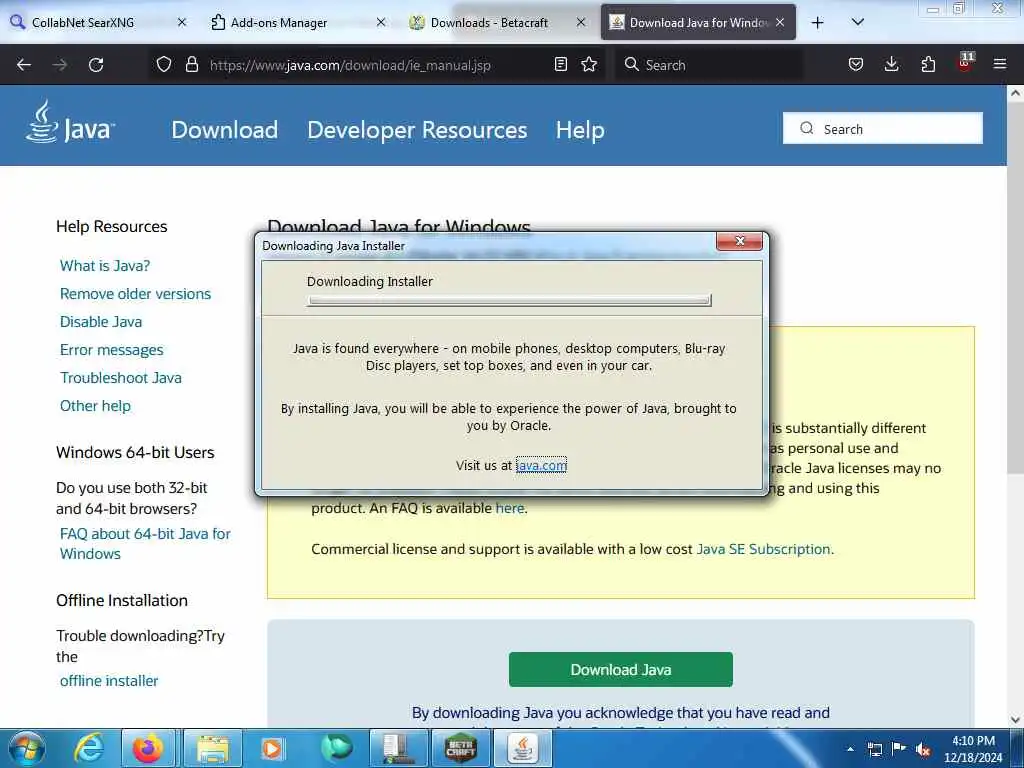Reload the current page

(96, 65)
